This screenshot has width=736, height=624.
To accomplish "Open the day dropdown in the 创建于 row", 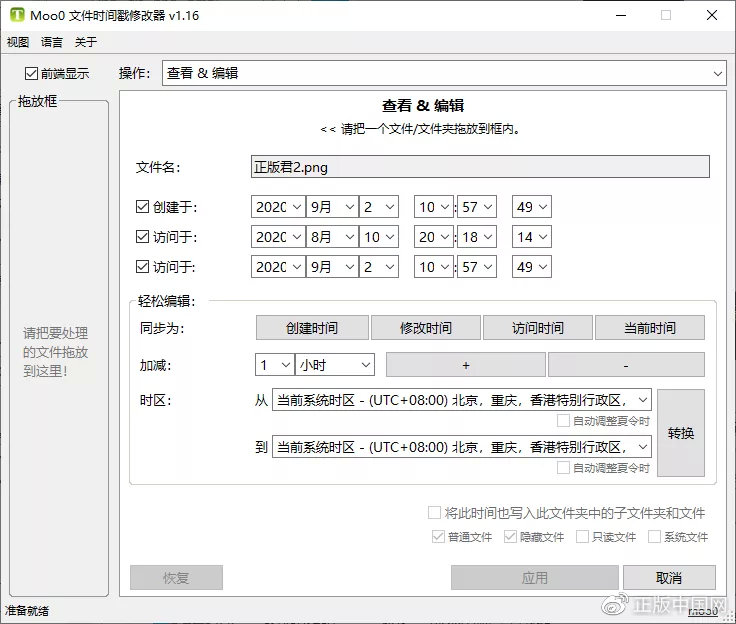I will click(379, 207).
